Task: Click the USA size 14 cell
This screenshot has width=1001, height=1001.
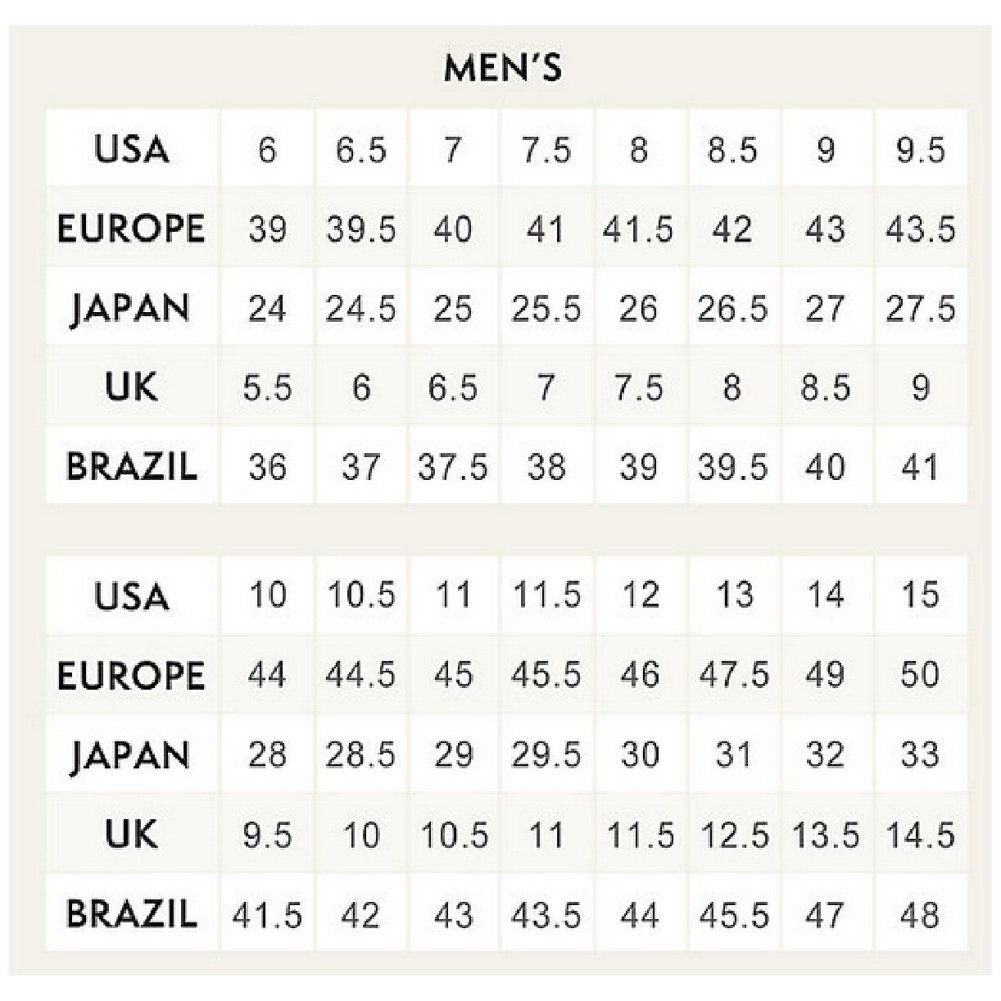Action: pyautogui.click(x=825, y=595)
